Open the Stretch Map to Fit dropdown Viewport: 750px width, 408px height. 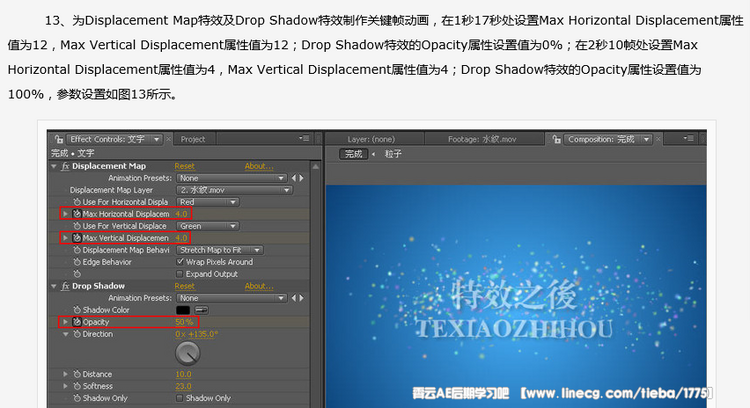[220, 250]
